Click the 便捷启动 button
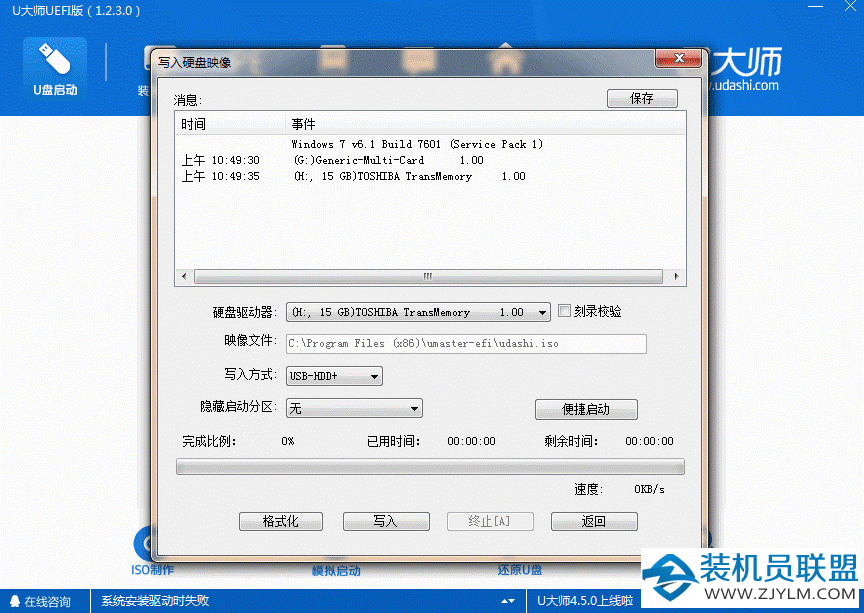The width and height of the screenshot is (864, 613). coord(586,410)
